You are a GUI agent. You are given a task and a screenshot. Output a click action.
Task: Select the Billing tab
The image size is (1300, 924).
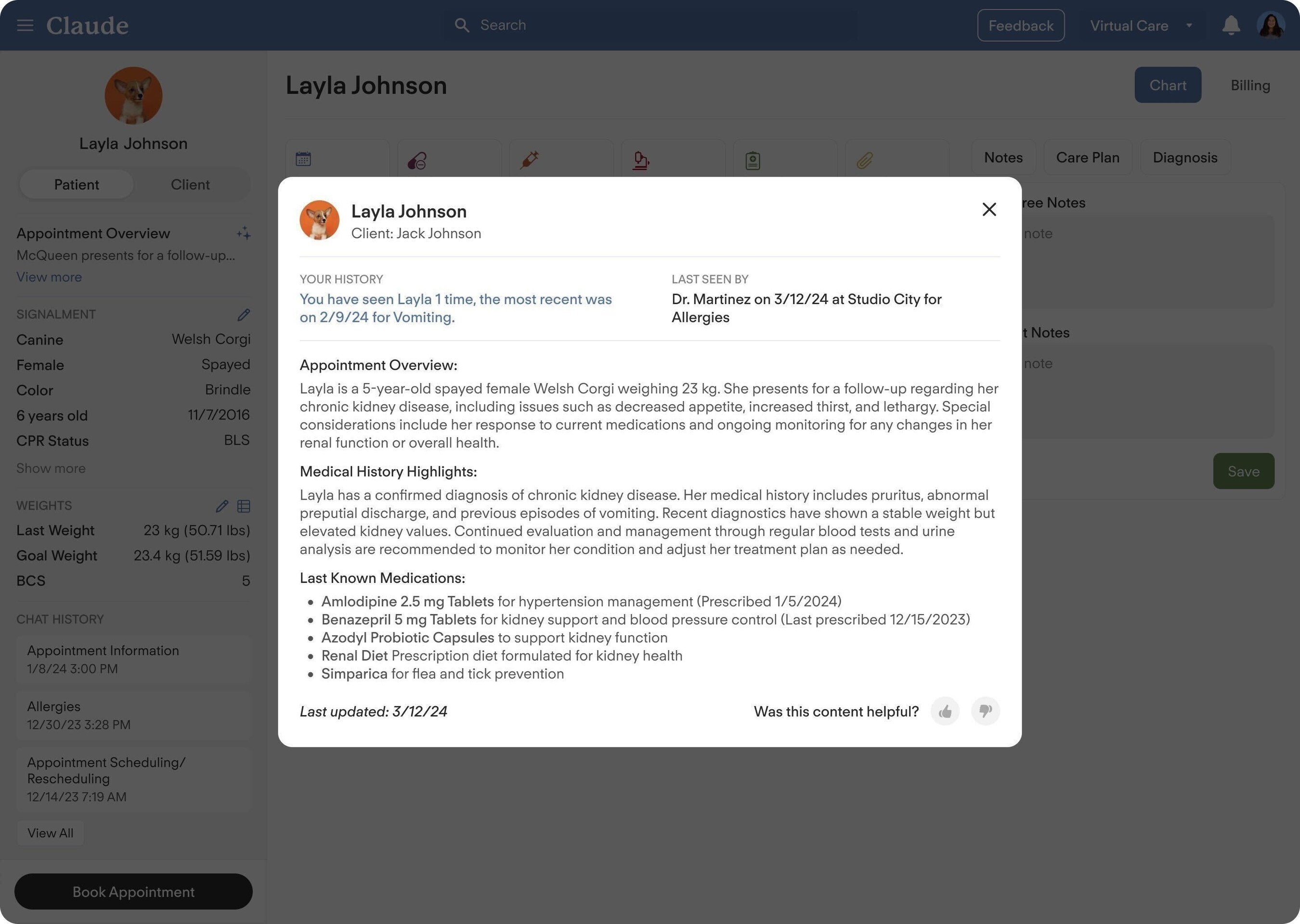1250,85
